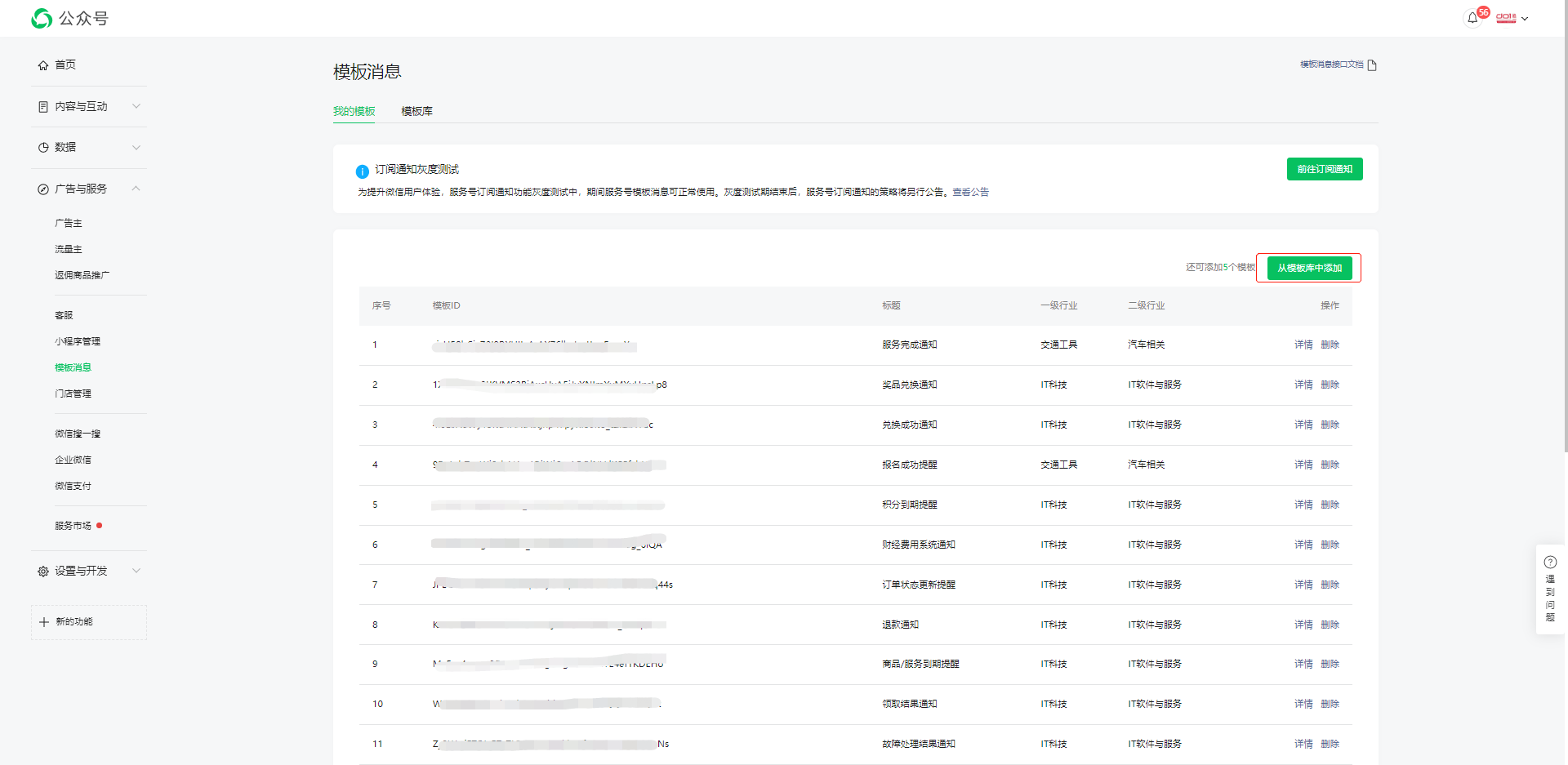1568x765 pixels.
Task: Open 详情 for 订单状态更新提醒 row
Action: point(1303,585)
